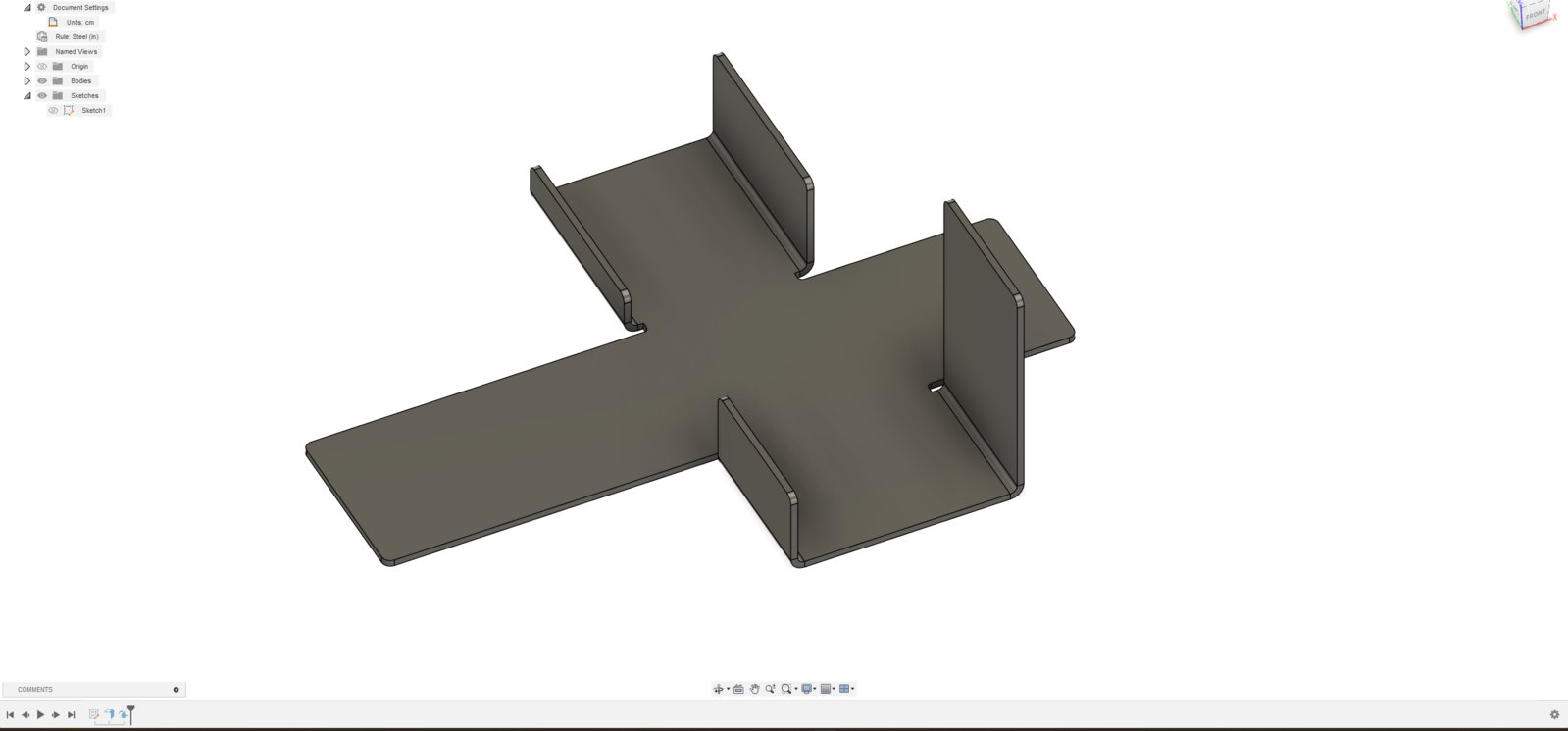Click the Origin folder icon
Screen dimensions: 1568x731
(x=58, y=66)
